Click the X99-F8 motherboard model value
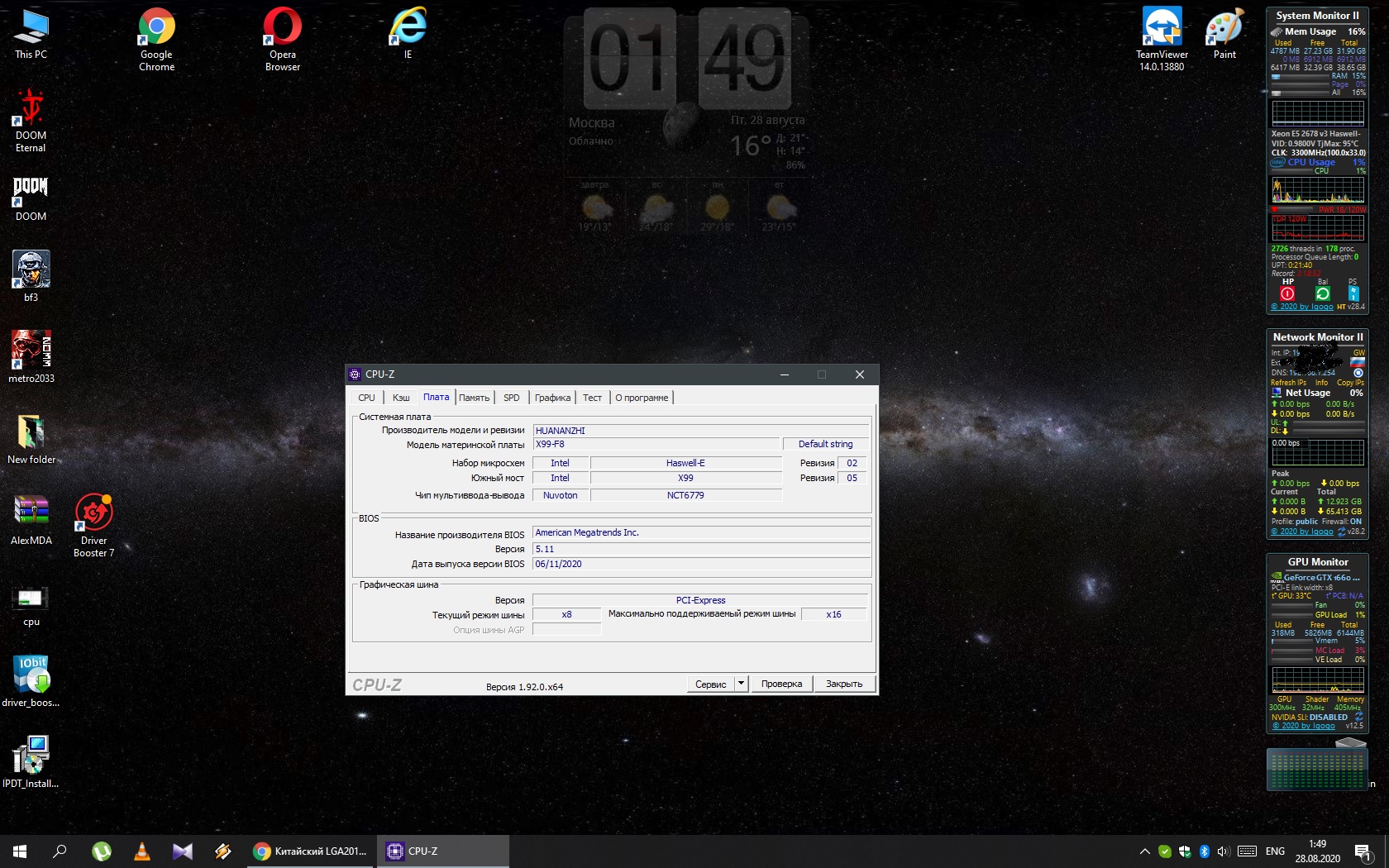 tap(656, 444)
